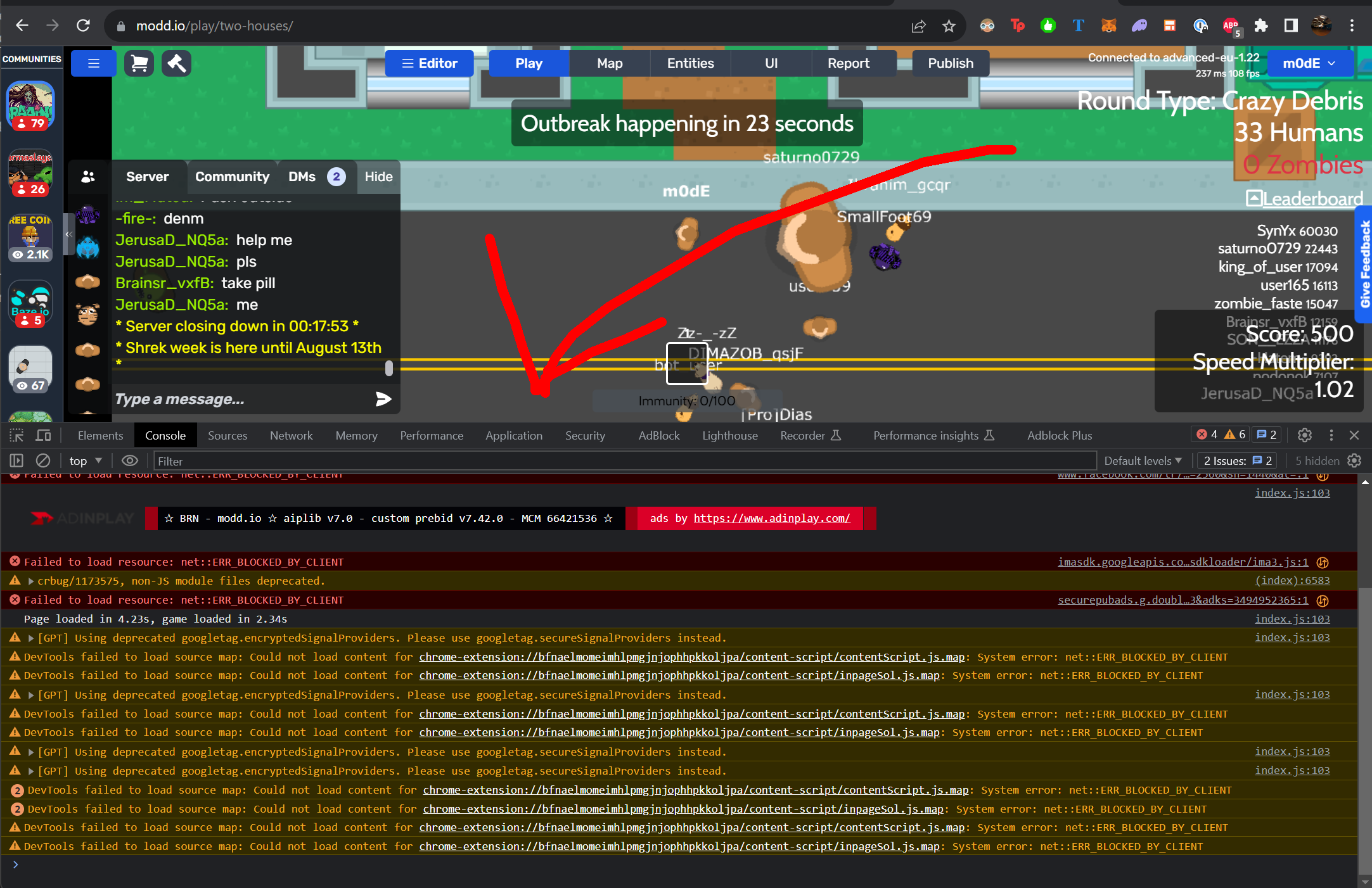The image size is (1372, 888).
Task: Switch to the Network tab
Action: [x=291, y=435]
